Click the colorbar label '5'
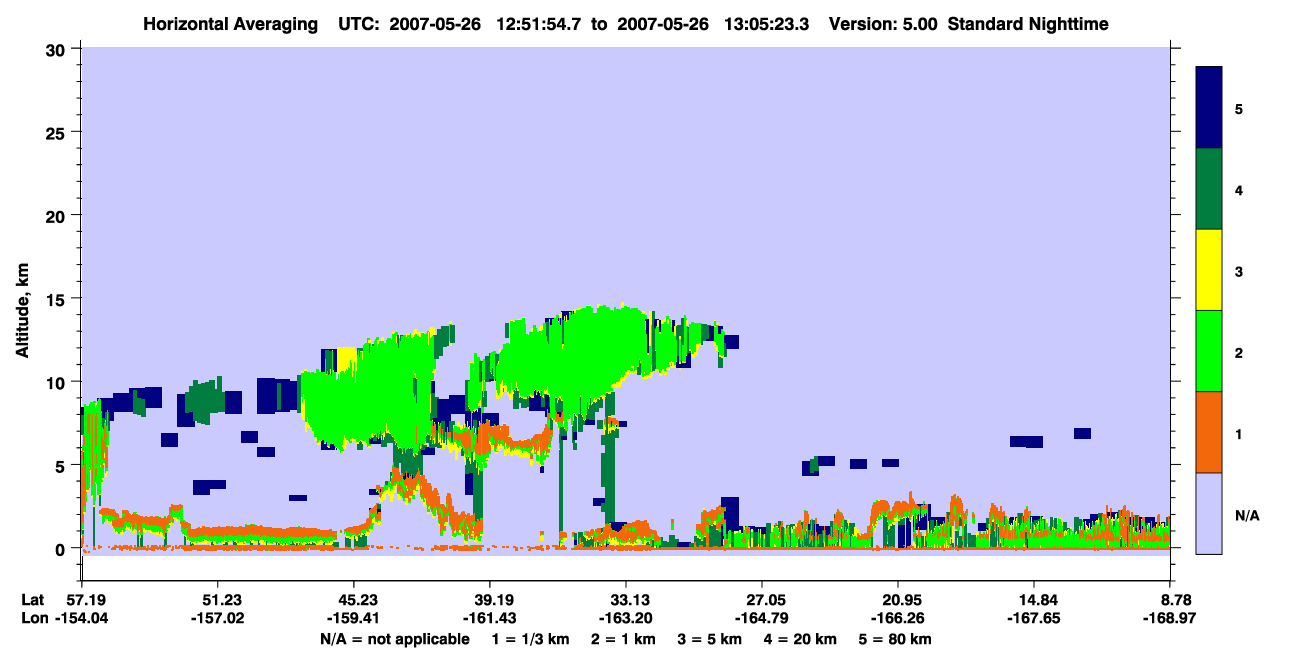 point(1239,108)
